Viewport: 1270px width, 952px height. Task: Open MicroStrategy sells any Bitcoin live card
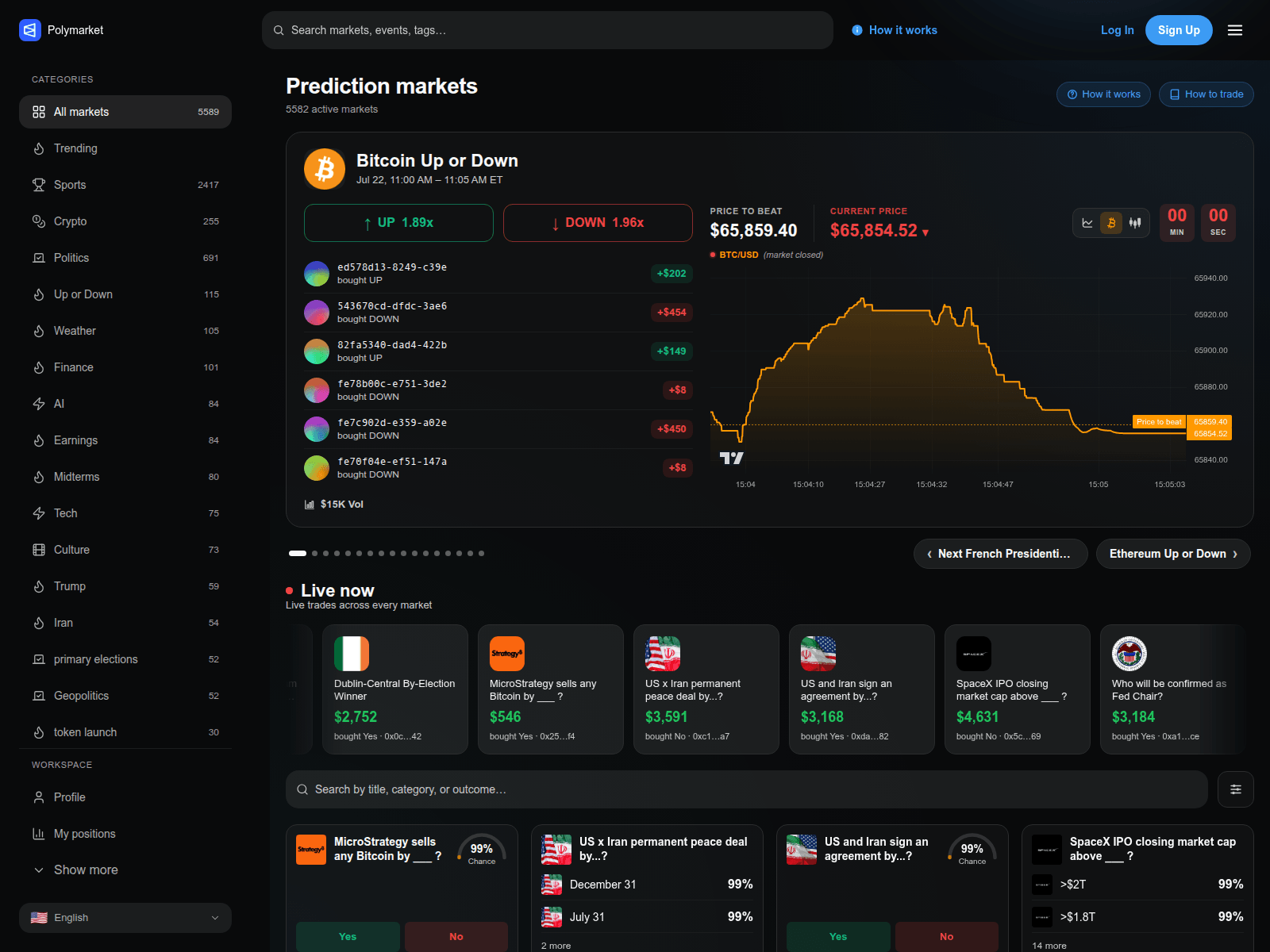551,689
